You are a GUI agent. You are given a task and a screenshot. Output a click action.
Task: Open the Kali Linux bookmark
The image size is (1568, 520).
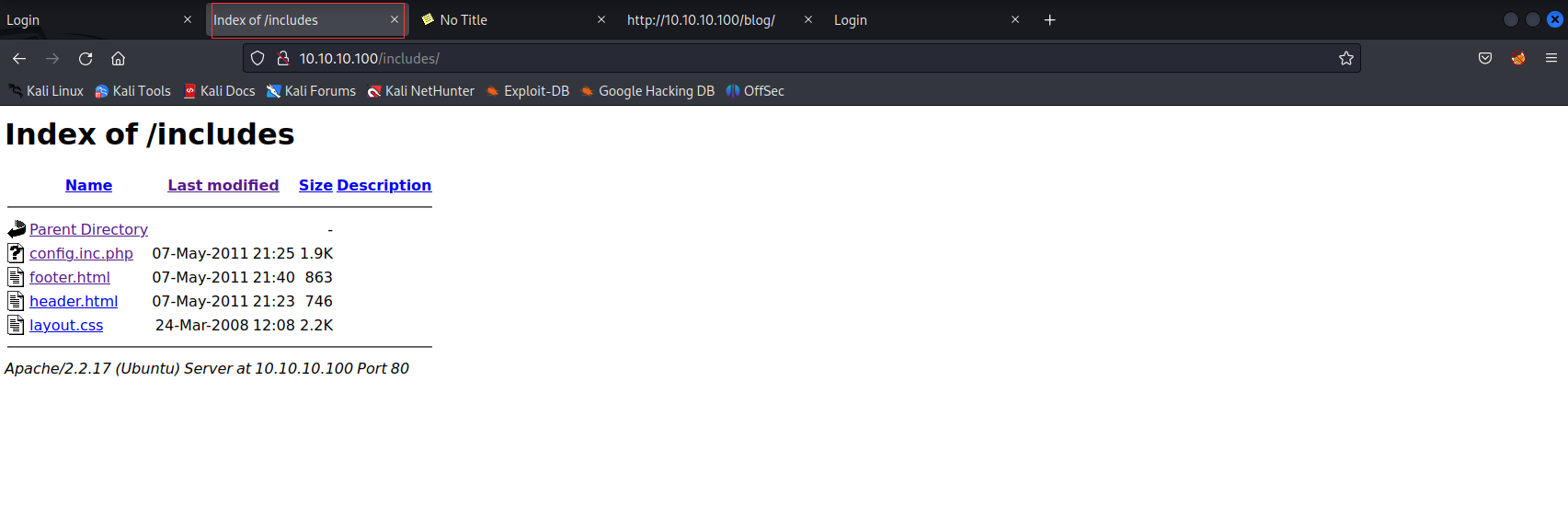tap(46, 91)
